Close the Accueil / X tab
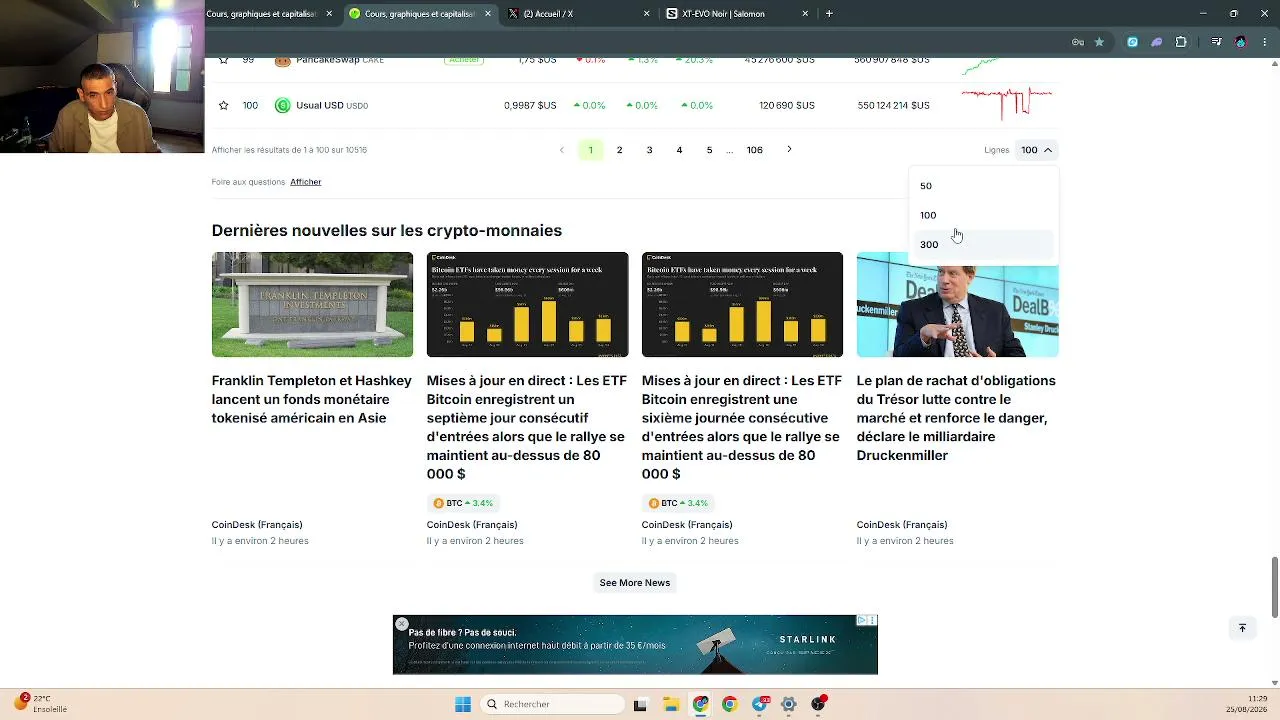 (646, 14)
